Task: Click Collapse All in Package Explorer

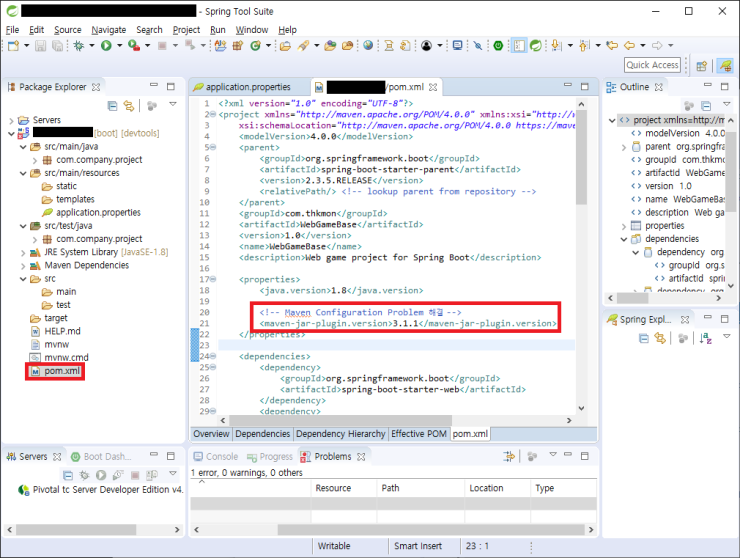Action: (x=112, y=105)
